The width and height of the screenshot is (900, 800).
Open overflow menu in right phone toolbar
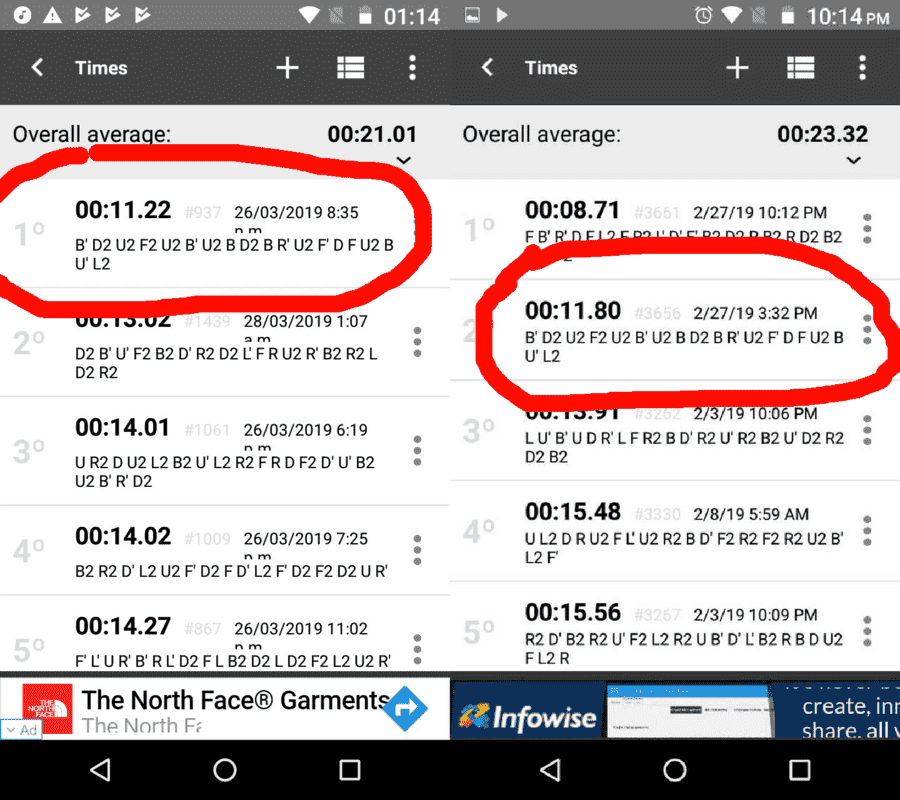tap(862, 68)
